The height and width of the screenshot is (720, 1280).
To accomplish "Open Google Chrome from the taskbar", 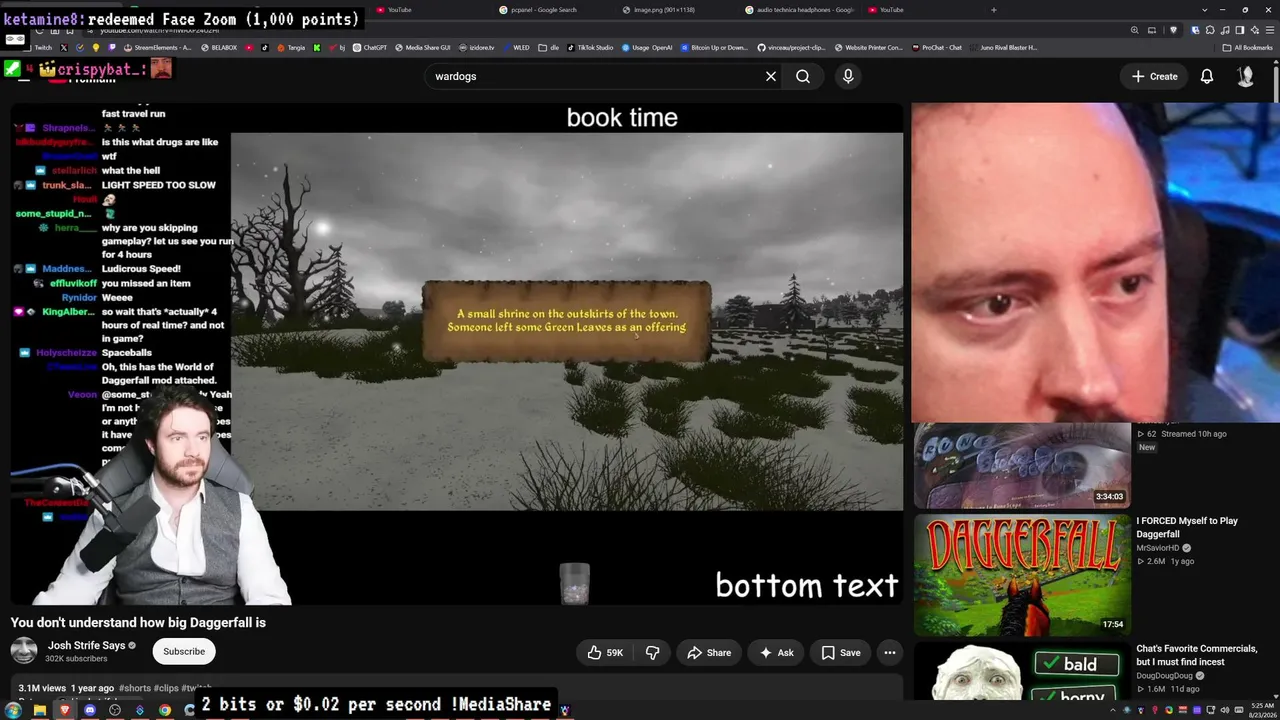I will (164, 710).
